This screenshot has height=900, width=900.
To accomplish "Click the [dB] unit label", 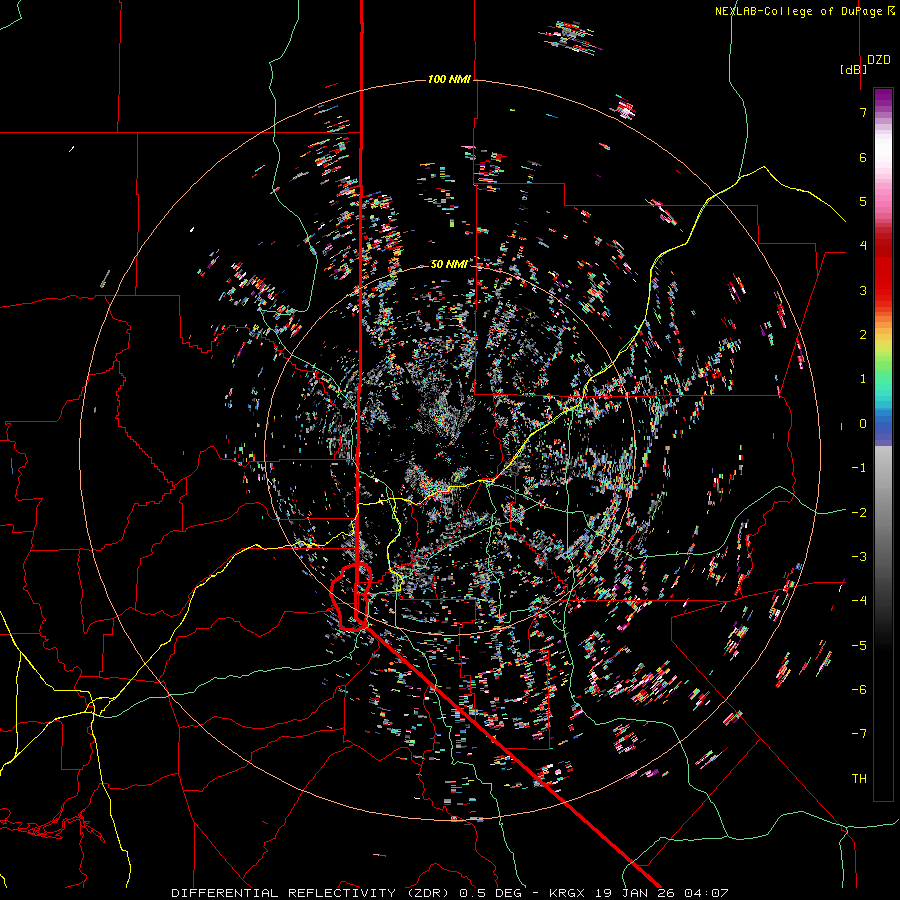I will point(853,69).
